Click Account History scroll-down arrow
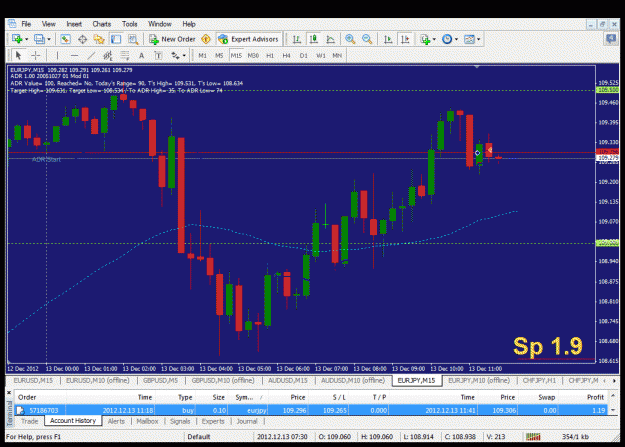The image size is (625, 447). point(613,410)
